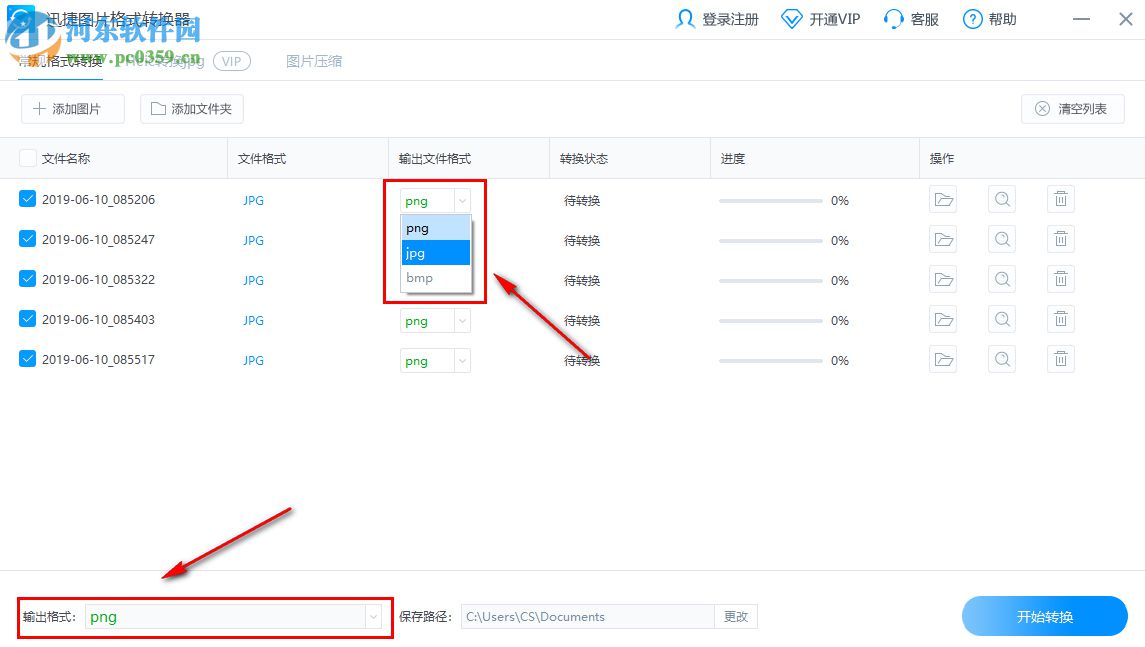The height and width of the screenshot is (647, 1145).
Task: Delete file 2019-06-10_085206 with trash icon
Action: click(1061, 199)
